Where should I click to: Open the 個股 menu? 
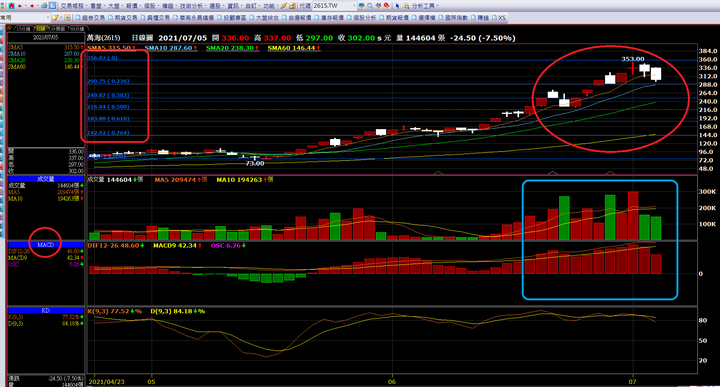click(150, 6)
